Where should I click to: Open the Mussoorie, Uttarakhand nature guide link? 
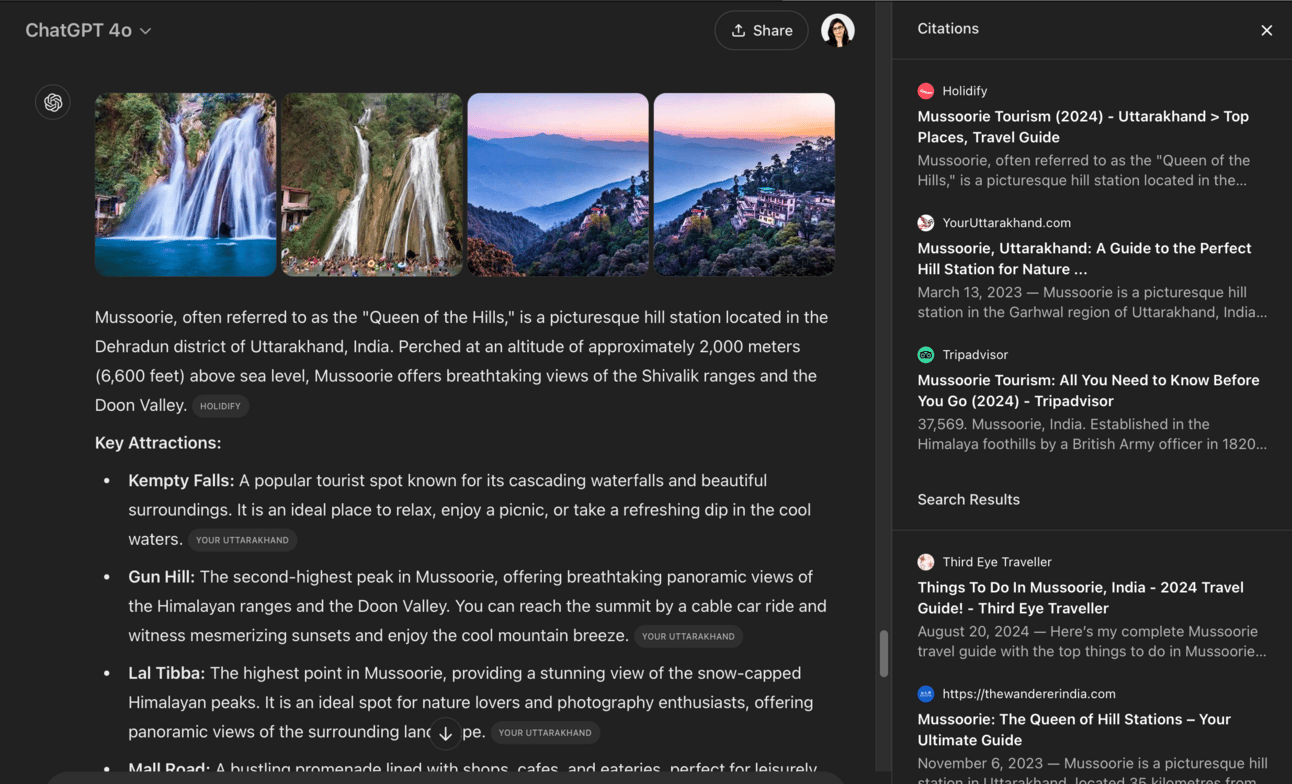click(1084, 259)
